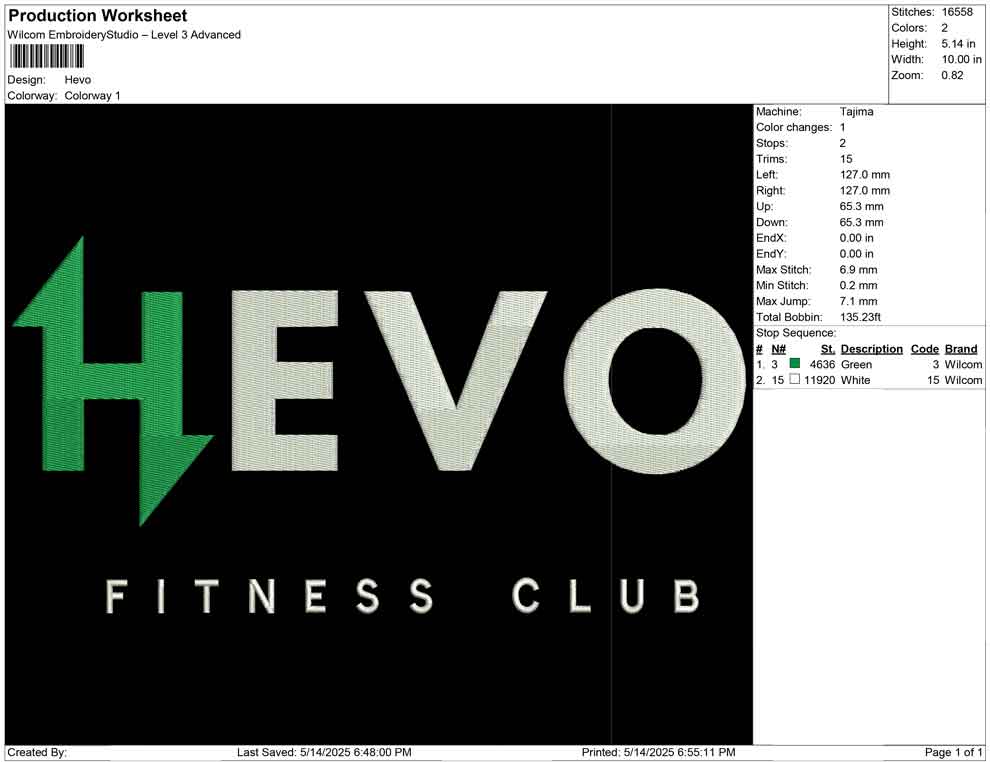
Task: Click the 'Stop Sequence:' heading
Action: (796, 333)
